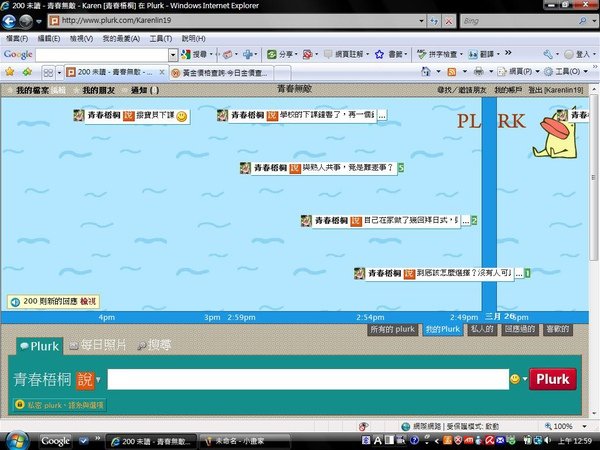Go back with the browser Back arrow

tap(9, 21)
